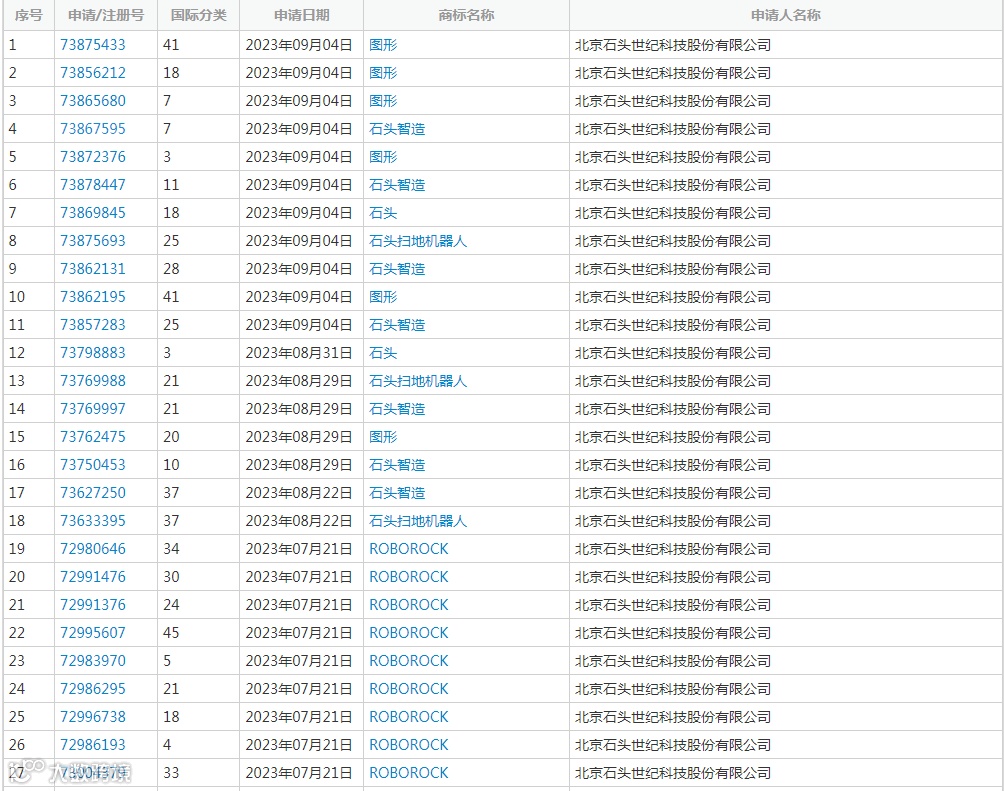This screenshot has height=791, width=1004.
Task: Open application number 73869845 link
Action: pyautogui.click(x=93, y=213)
